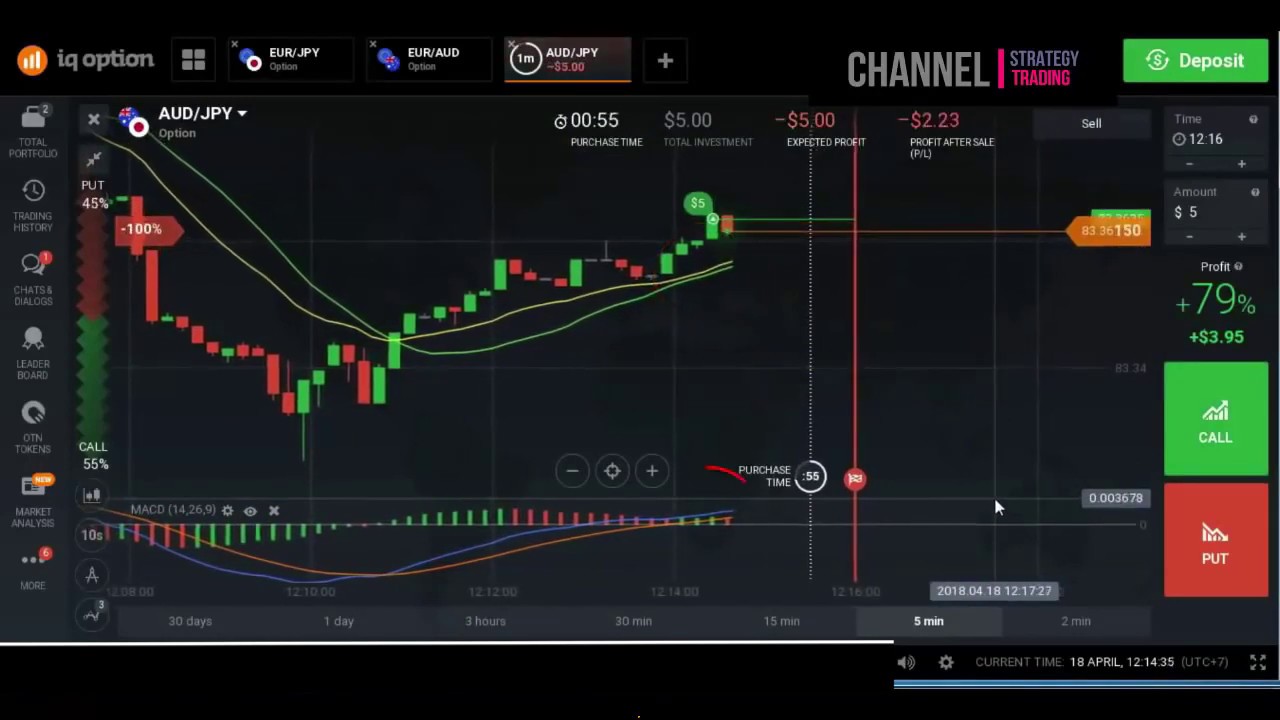Open help icon next to Profit
The image size is (1280, 720).
1239,267
